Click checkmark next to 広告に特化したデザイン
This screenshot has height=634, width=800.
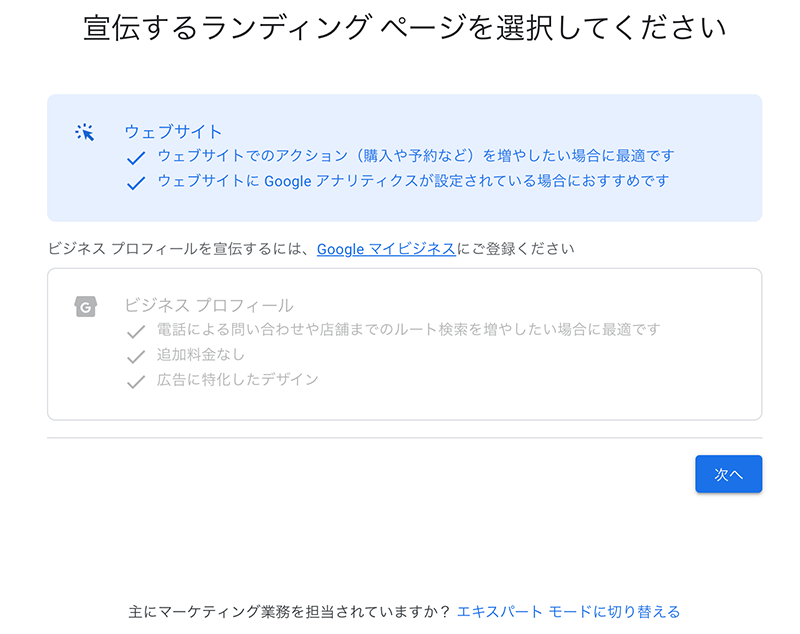pos(136,382)
